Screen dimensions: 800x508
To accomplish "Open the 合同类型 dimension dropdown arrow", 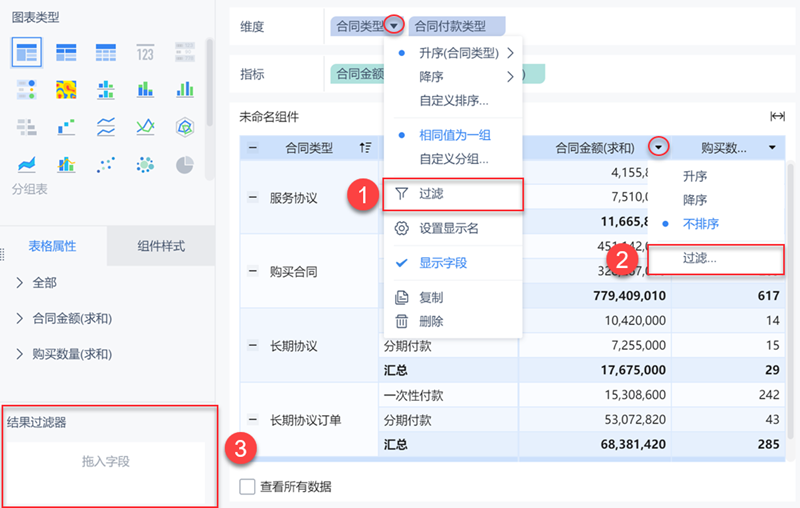I will (x=395, y=26).
